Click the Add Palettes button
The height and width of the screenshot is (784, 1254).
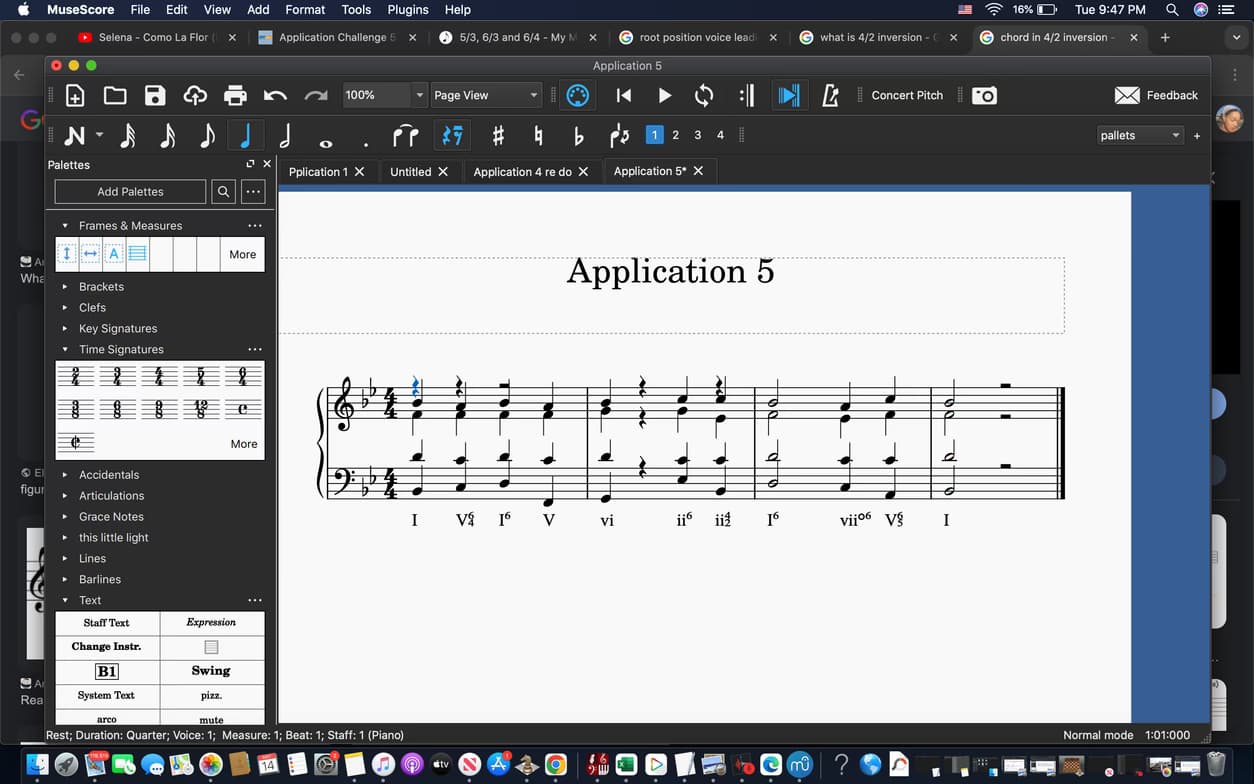tap(129, 191)
